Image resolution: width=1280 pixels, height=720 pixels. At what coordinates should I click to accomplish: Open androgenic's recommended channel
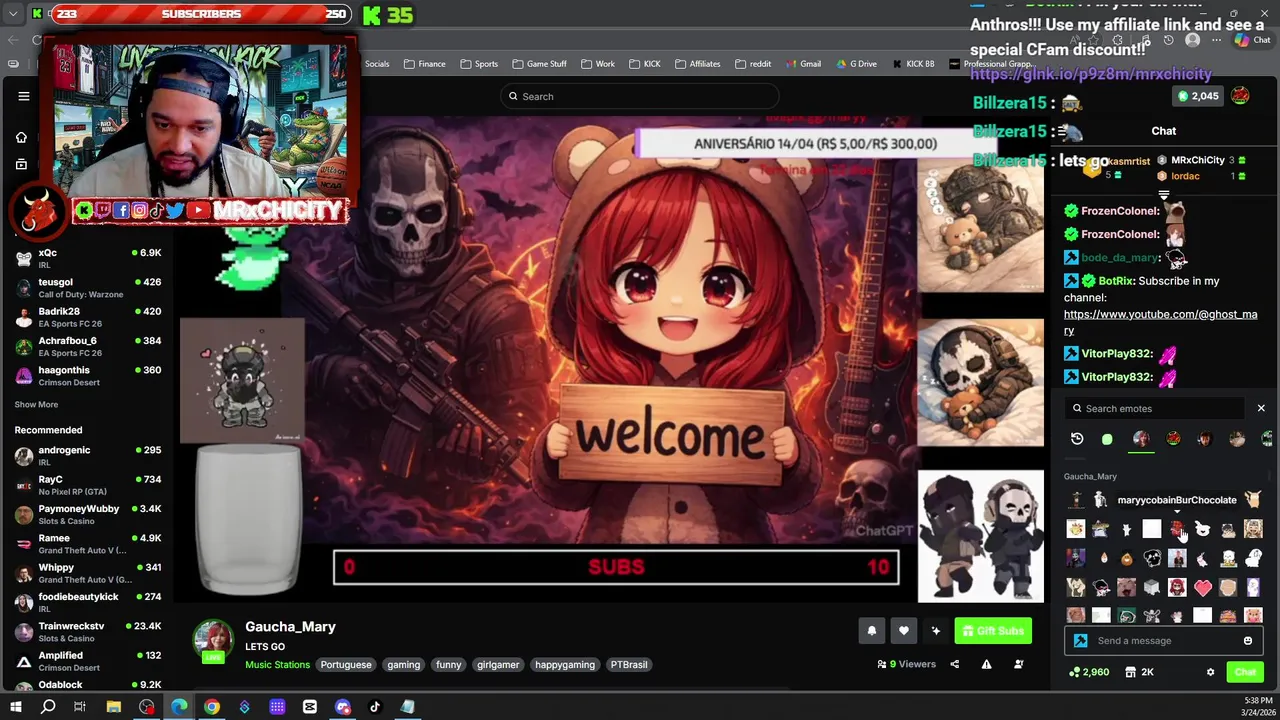pyautogui.click(x=88, y=455)
